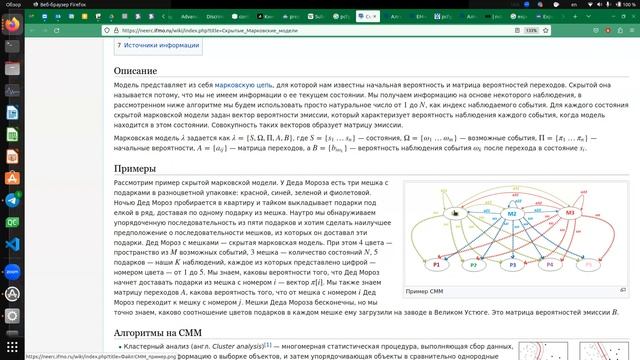Open the Pocket save icon
Screen dimensions: 640x360
point(596,30)
